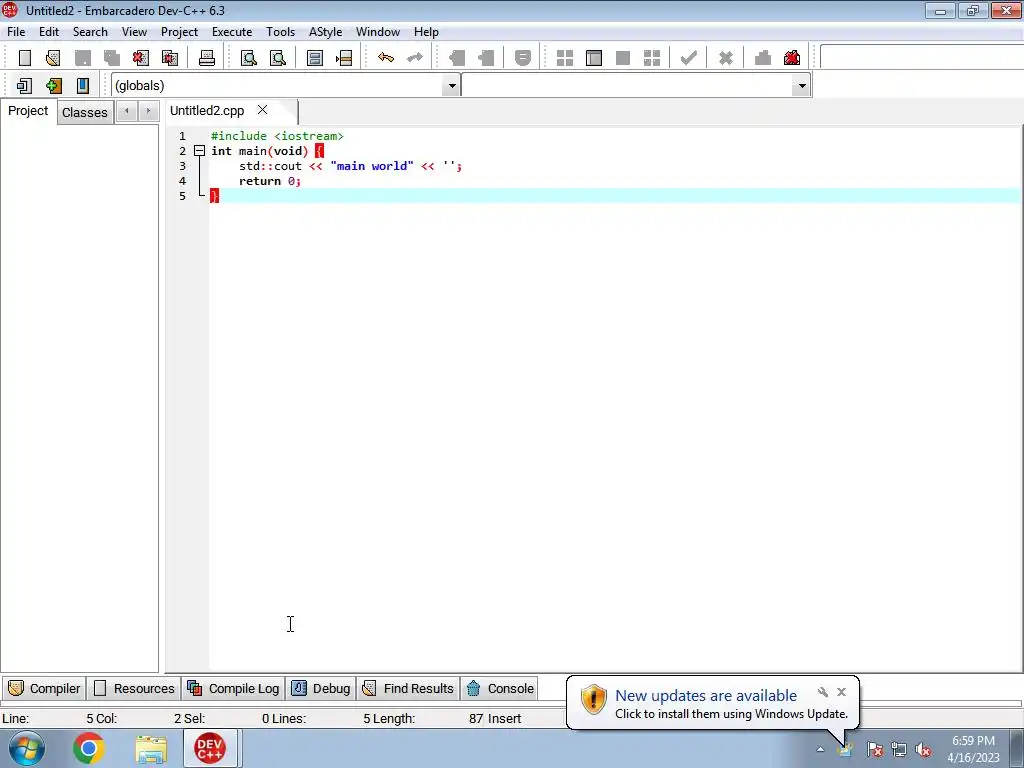Click the Find magnifier toolbar icon
The width and height of the screenshot is (1024, 768).
point(249,58)
